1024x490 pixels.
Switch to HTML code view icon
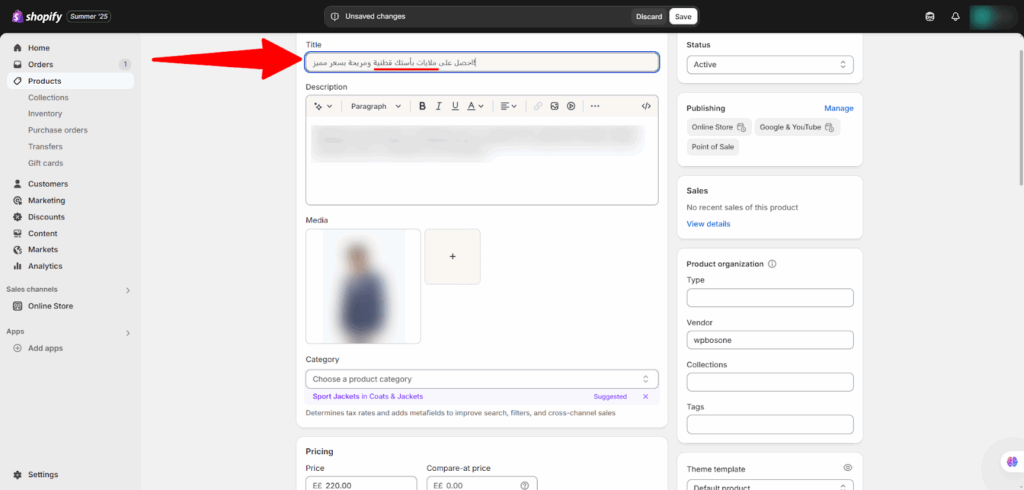[646, 106]
